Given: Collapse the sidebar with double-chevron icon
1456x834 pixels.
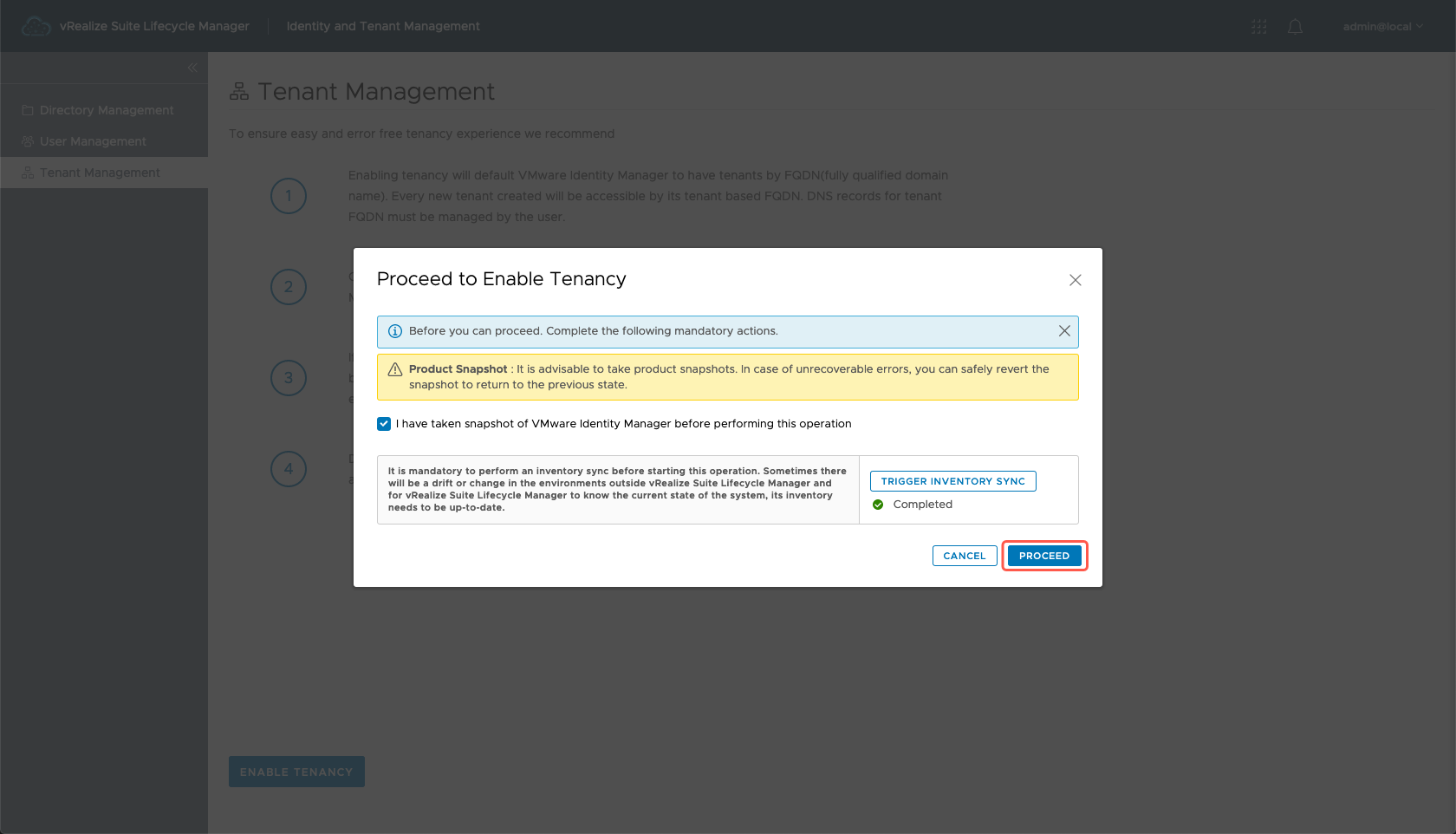Looking at the screenshot, I should pyautogui.click(x=192, y=68).
